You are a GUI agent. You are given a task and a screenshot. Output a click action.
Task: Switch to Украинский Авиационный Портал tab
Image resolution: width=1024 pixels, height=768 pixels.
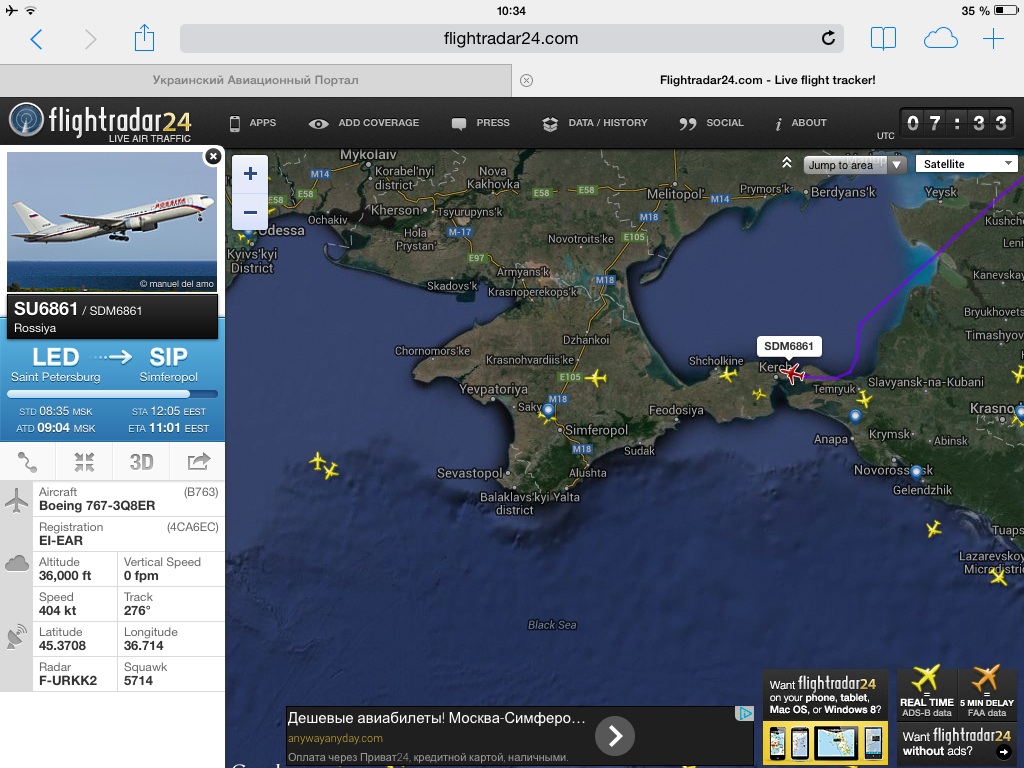coord(255,80)
